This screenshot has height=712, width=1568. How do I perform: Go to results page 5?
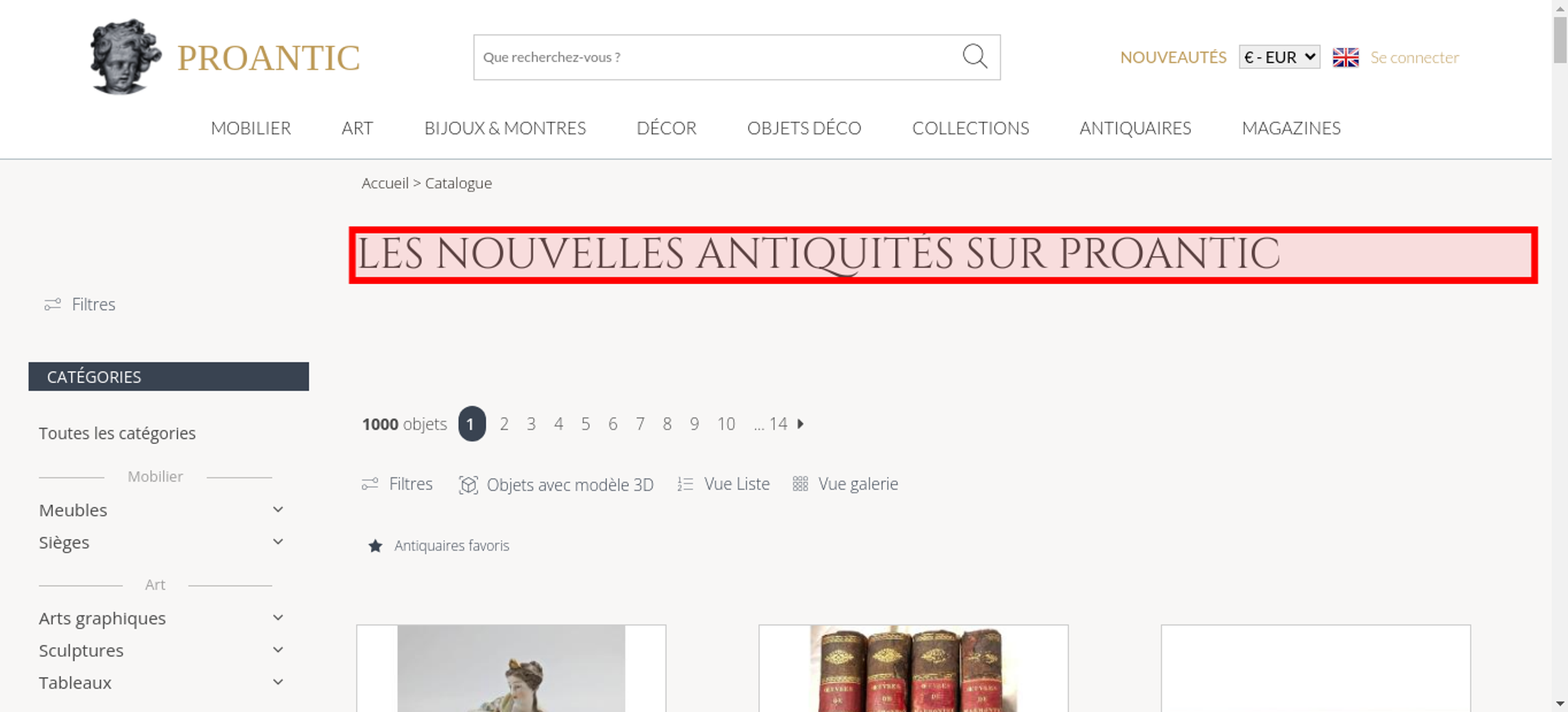(586, 424)
